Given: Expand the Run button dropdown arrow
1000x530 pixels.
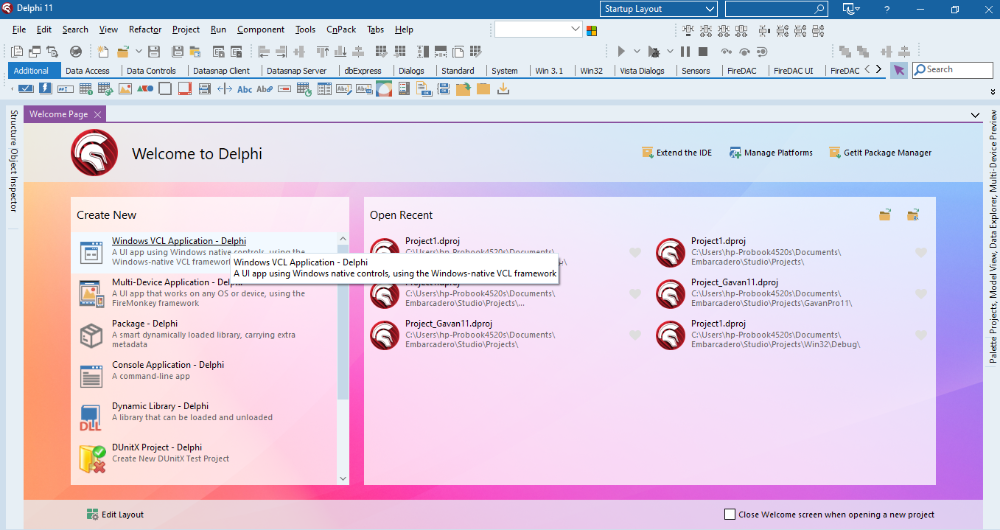Looking at the screenshot, I should (x=636, y=51).
